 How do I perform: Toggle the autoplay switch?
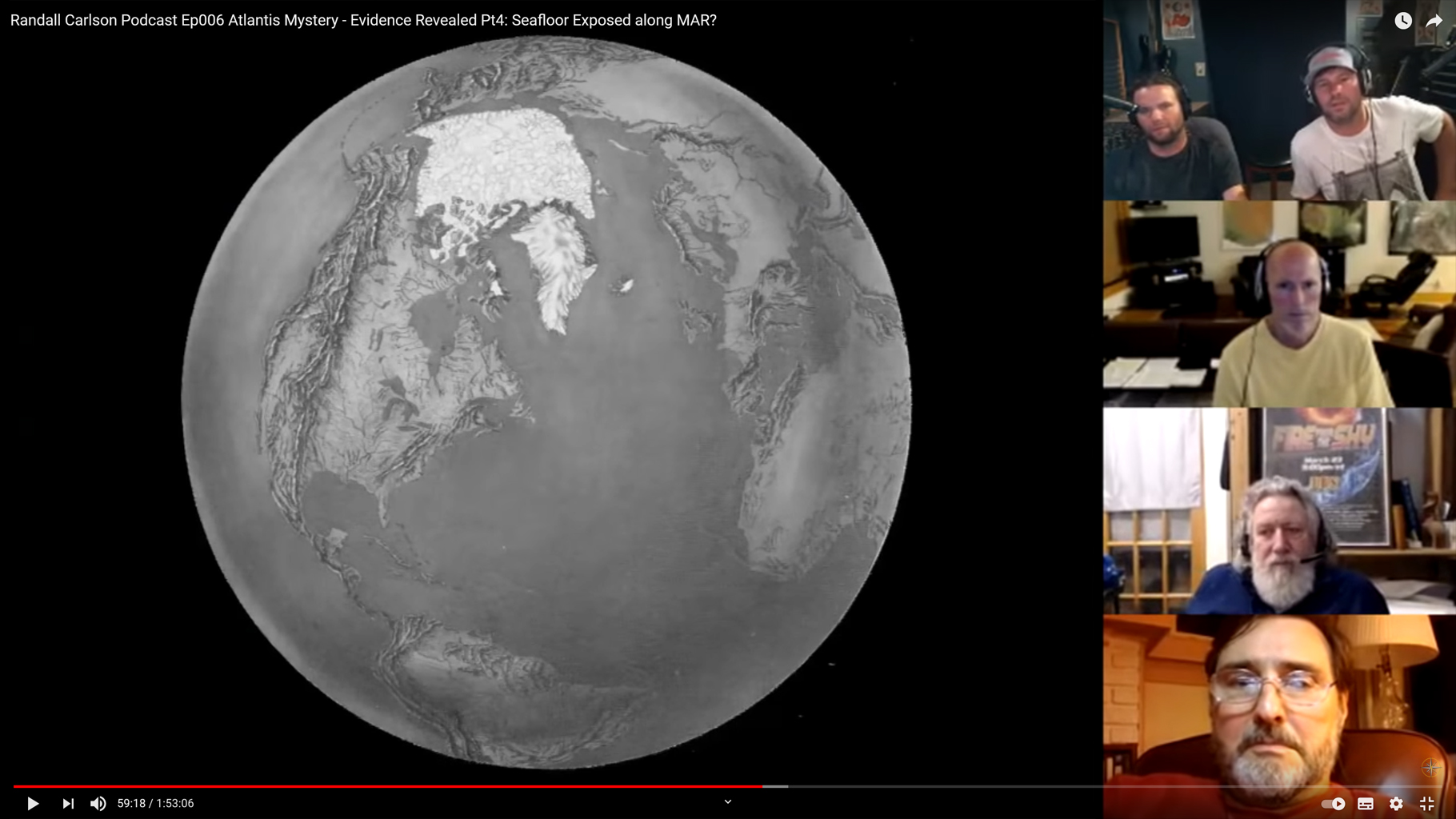coord(1333,804)
